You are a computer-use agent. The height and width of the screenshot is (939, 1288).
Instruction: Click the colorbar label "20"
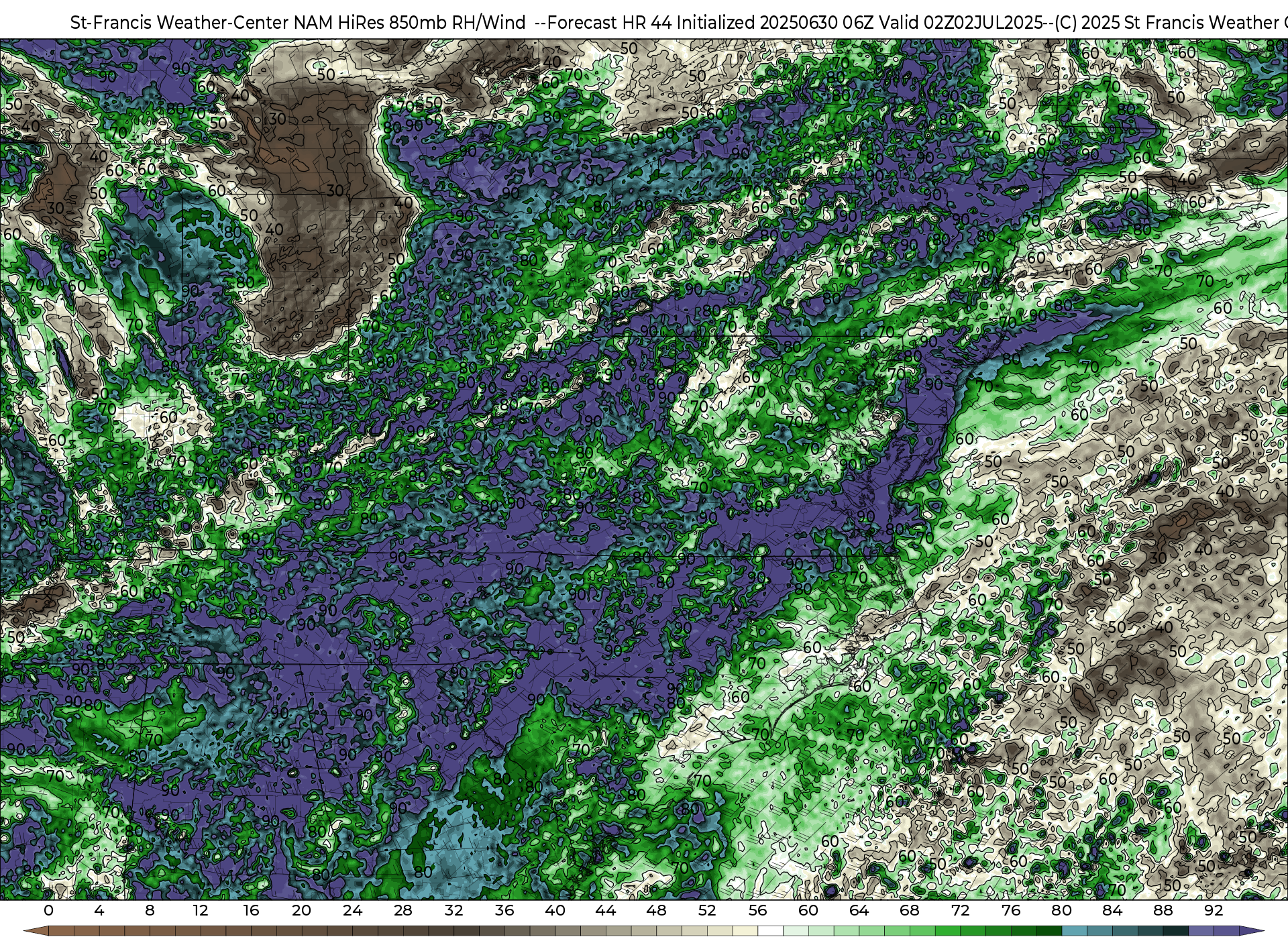point(301,910)
